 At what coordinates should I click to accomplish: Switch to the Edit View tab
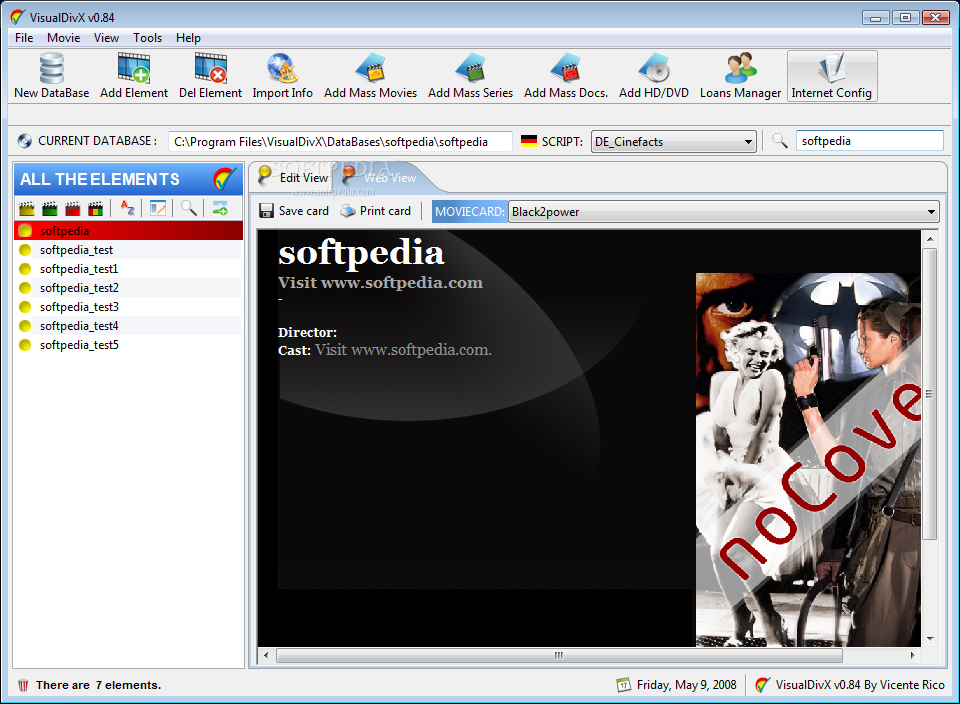(293, 178)
